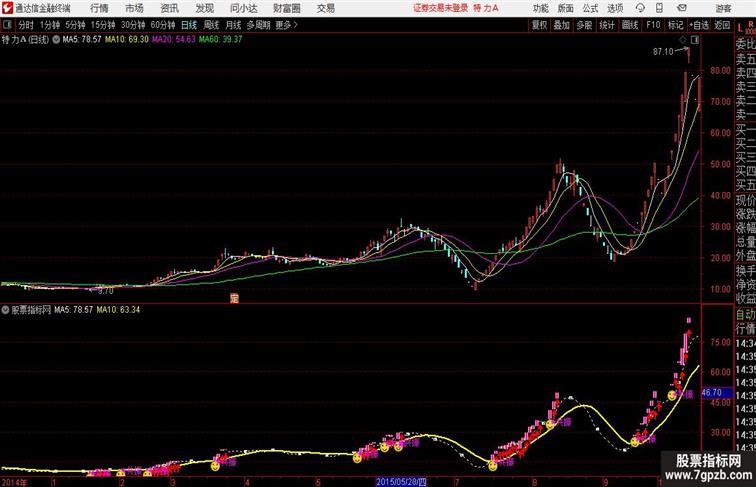Screen dimensions: 756x487
Task: Switch to the 15分钟 period tab
Action: [x=103, y=25]
